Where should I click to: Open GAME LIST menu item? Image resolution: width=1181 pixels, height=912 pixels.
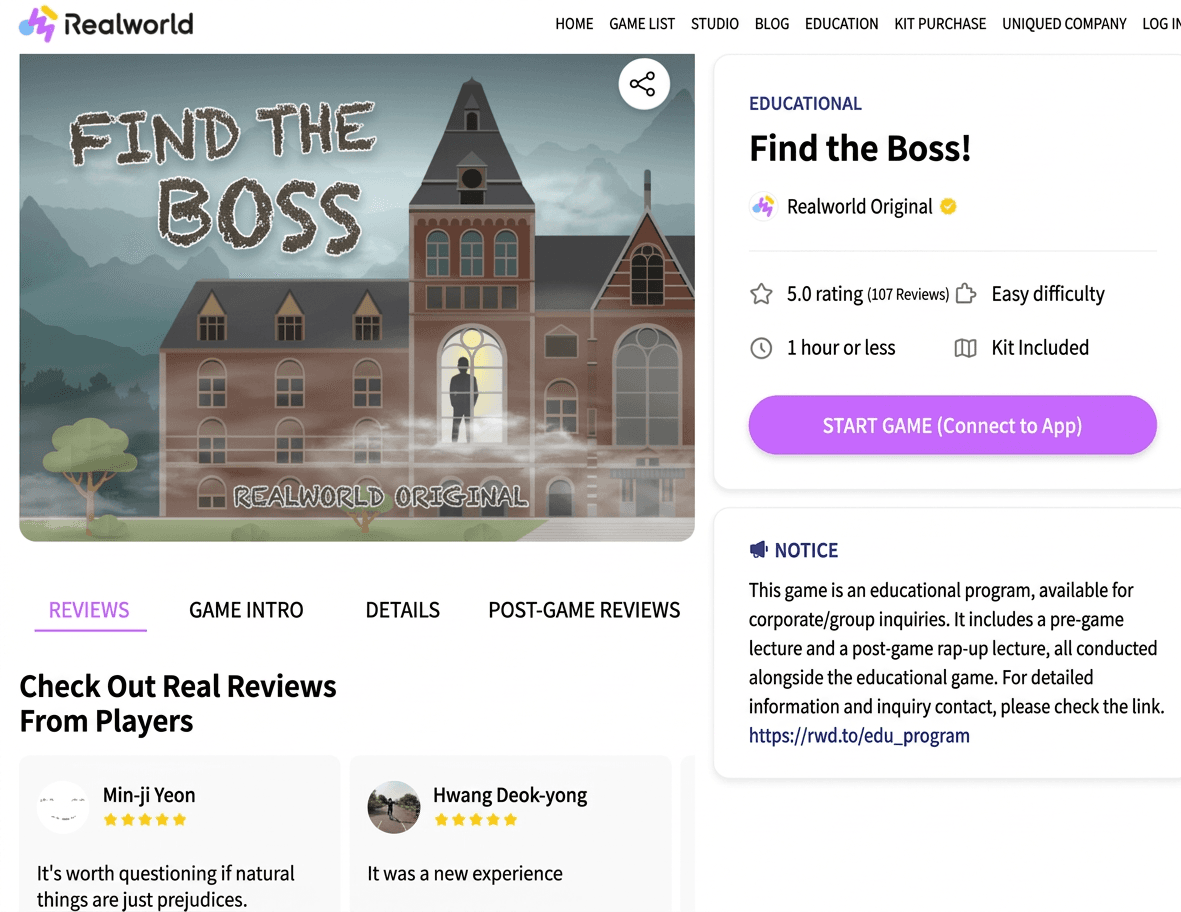click(x=642, y=24)
